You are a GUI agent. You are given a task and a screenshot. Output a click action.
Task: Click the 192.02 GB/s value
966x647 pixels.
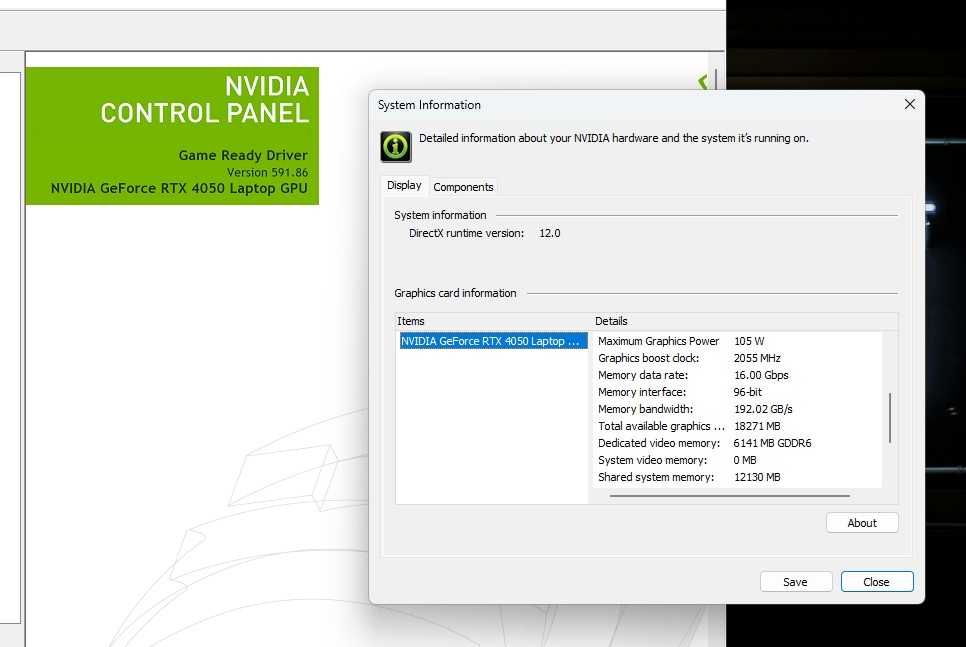(x=763, y=409)
